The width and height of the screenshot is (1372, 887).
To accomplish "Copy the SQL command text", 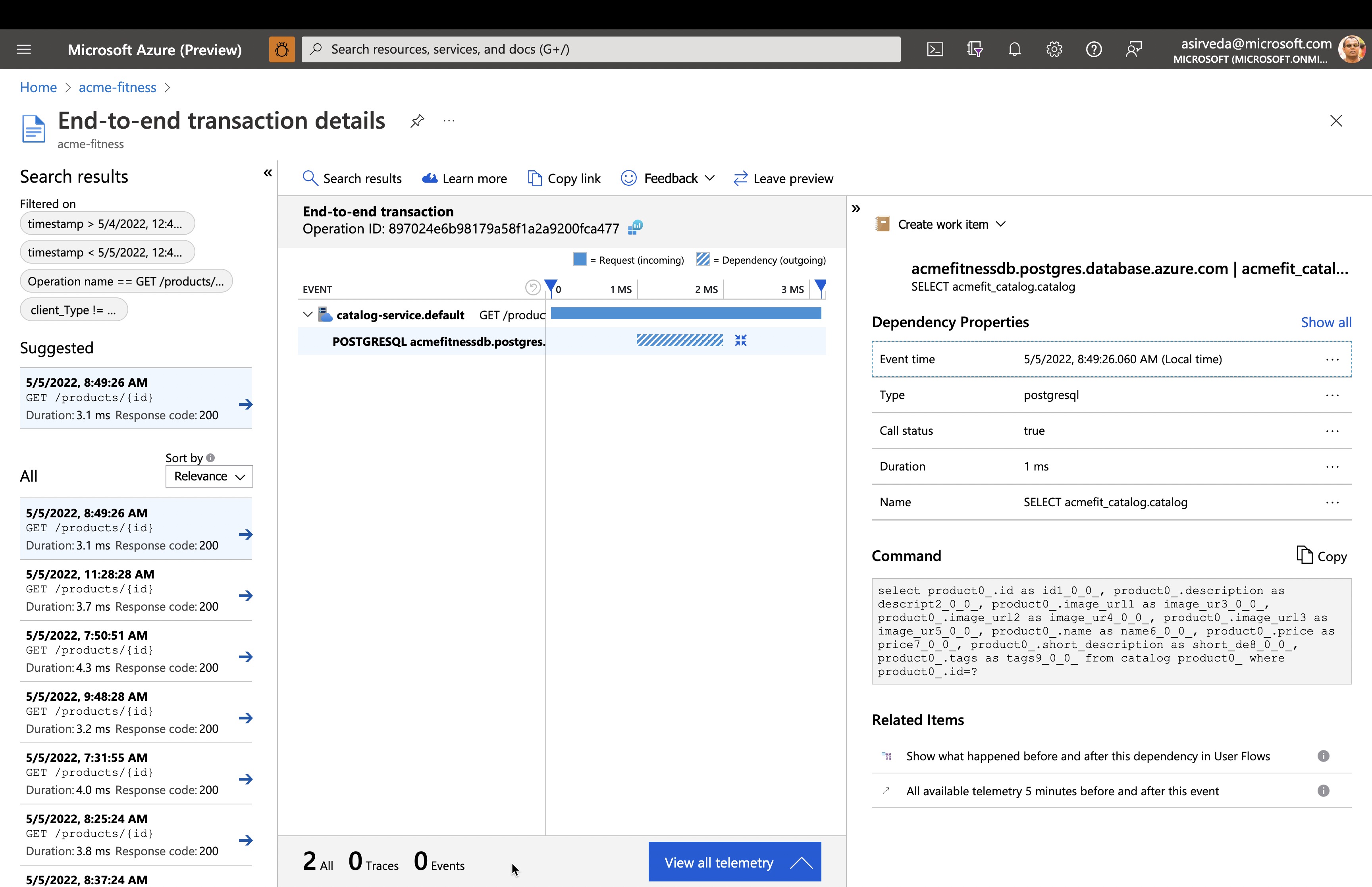I will (1321, 556).
